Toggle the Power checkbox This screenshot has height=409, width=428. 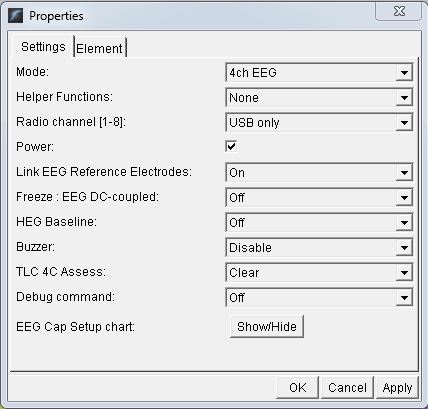pos(231,146)
